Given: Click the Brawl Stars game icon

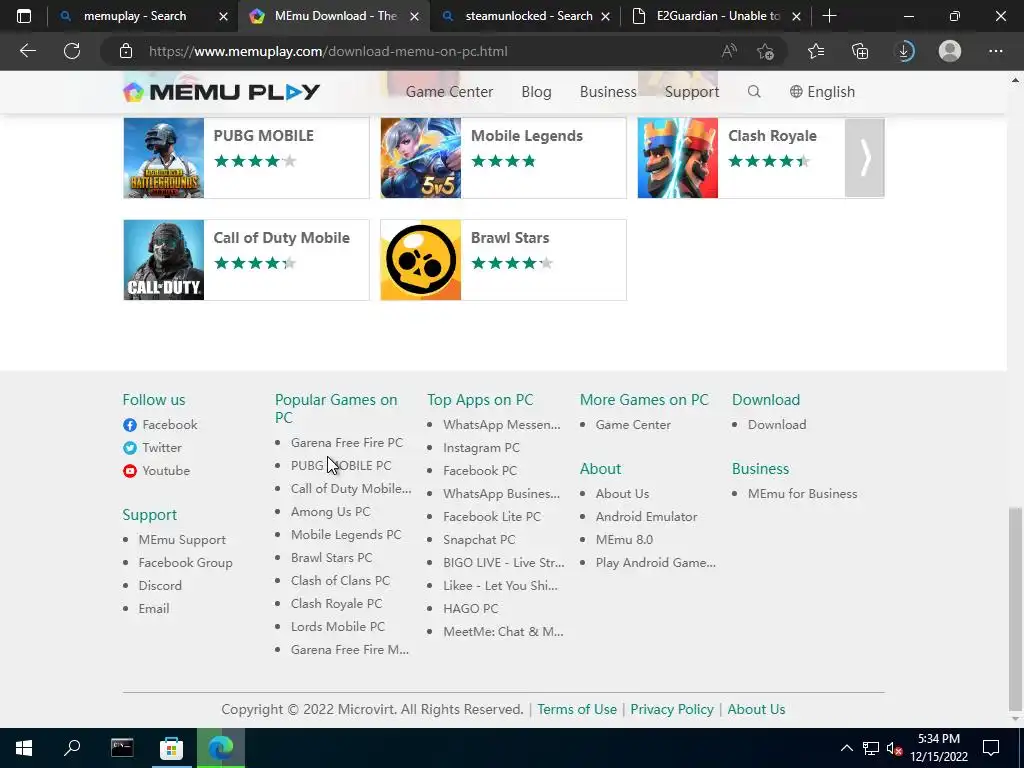Looking at the screenshot, I should 421,260.
